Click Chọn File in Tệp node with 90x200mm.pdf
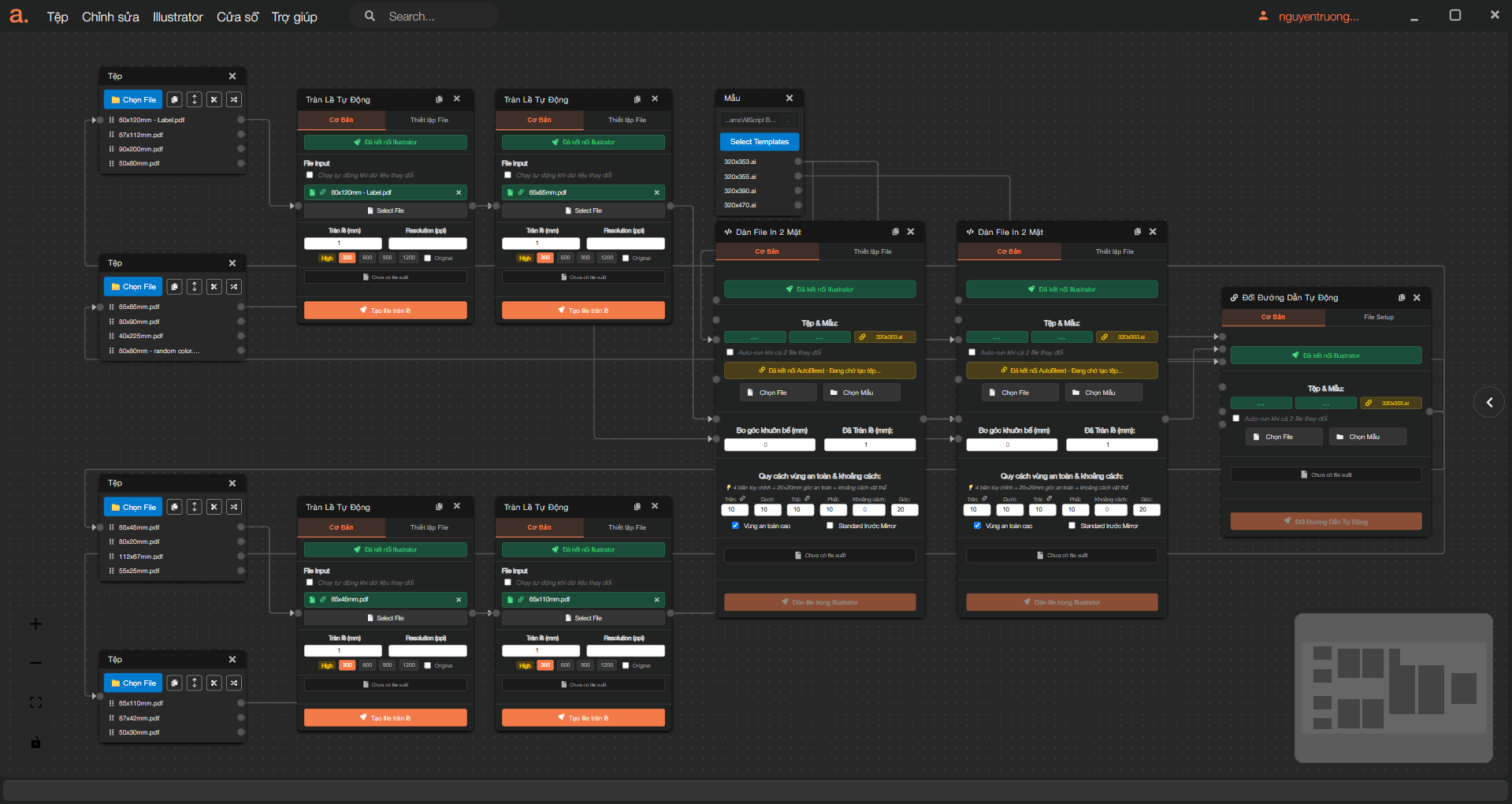 point(133,100)
